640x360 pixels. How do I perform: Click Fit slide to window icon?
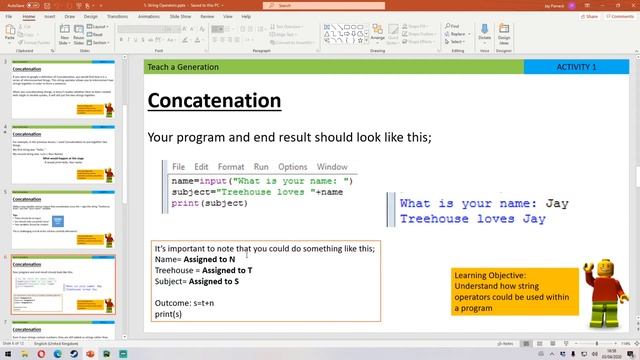[x=636, y=344]
